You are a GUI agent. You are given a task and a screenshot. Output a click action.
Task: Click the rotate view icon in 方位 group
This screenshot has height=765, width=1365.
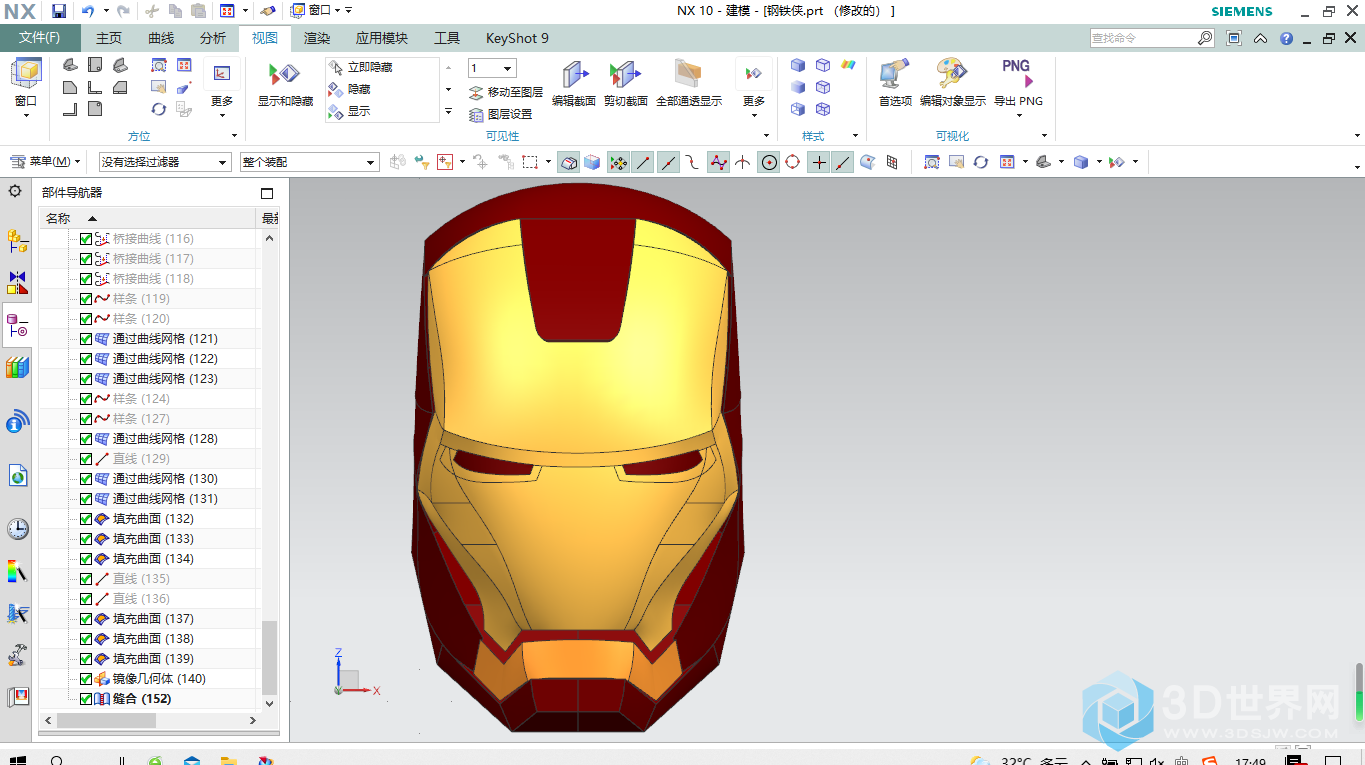(159, 109)
